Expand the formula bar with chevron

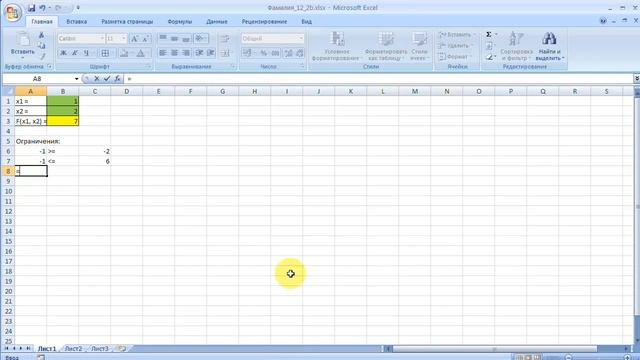point(636,78)
